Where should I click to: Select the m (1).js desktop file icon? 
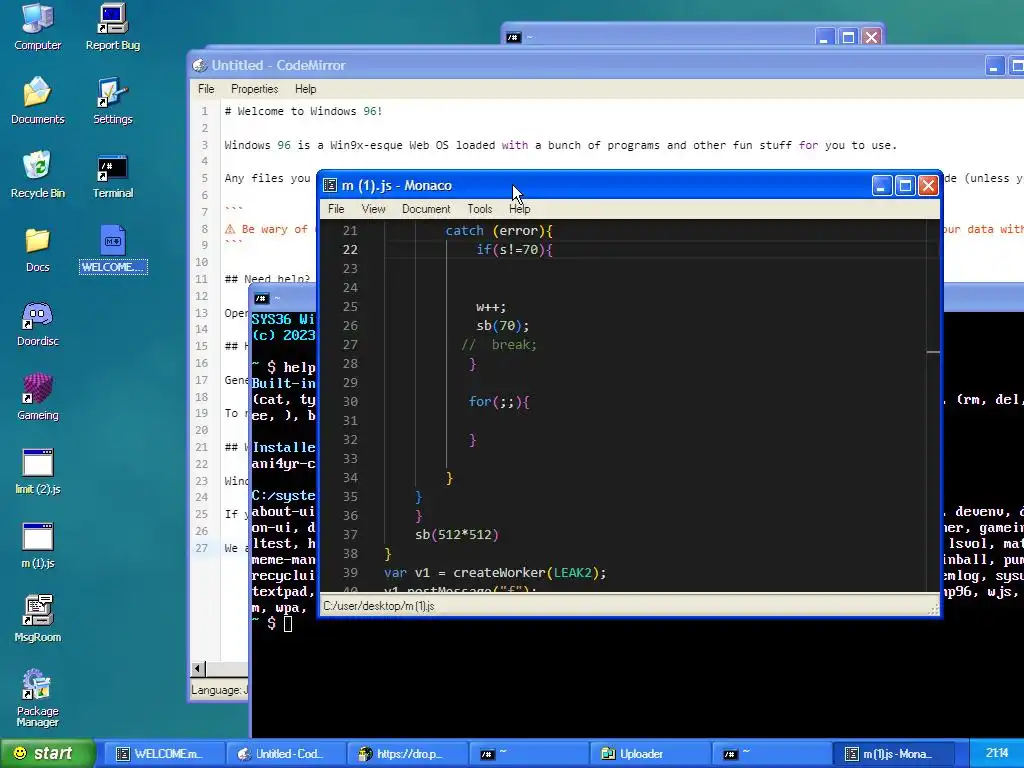click(37, 544)
